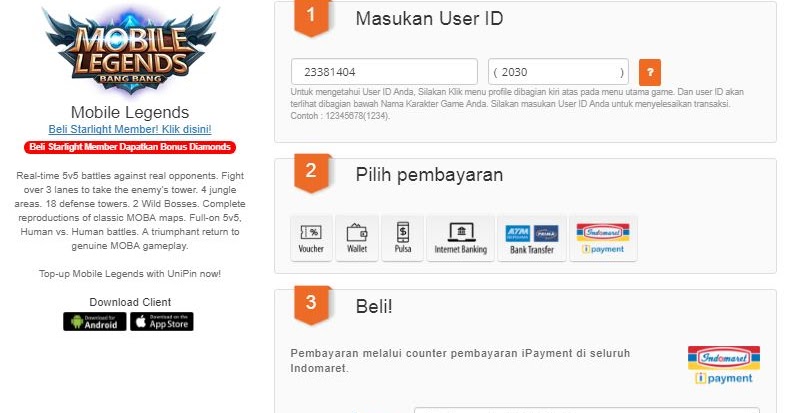Image resolution: width=787 pixels, height=413 pixels.
Task: Click the Pilih pembayaran heading
Action: point(429,175)
